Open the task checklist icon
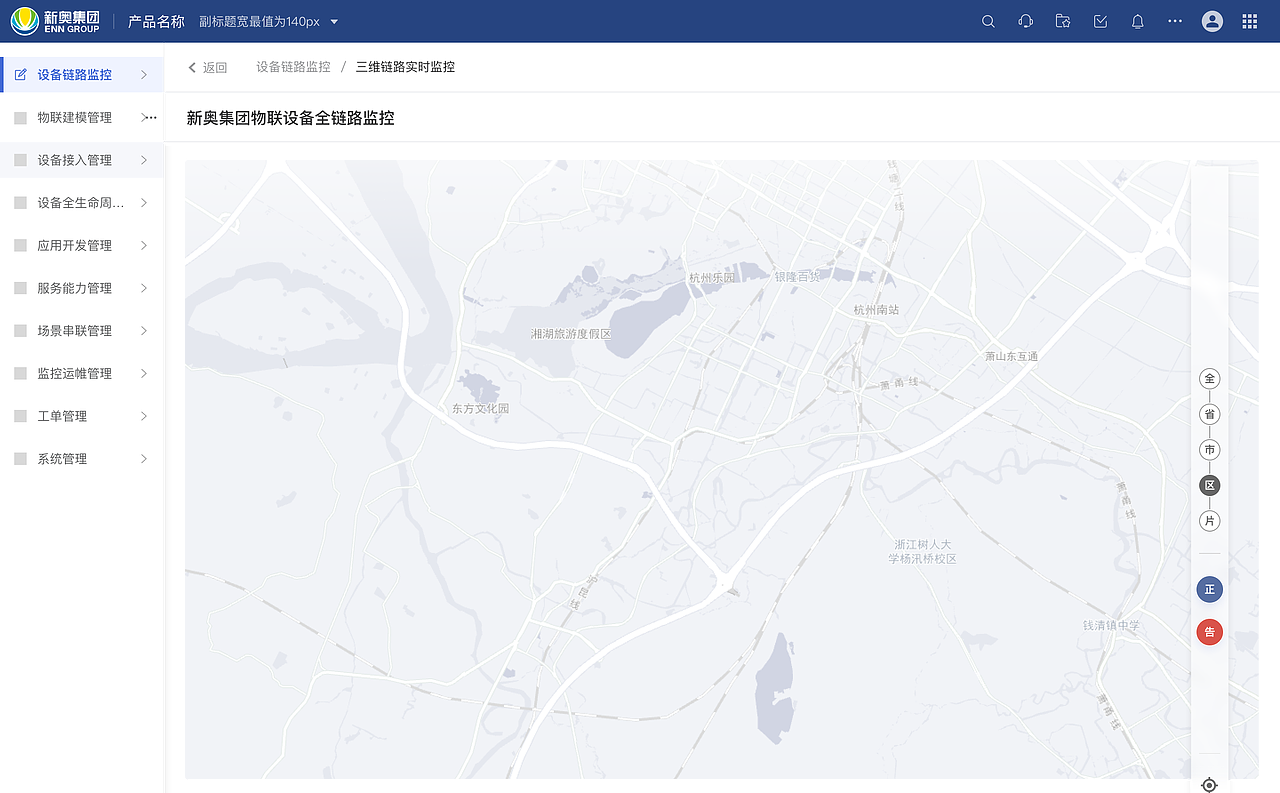1280x793 pixels. [x=1100, y=21]
